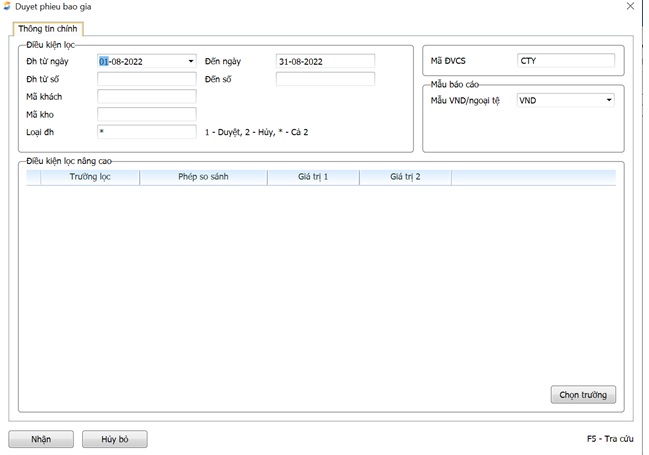Focus the Đh từ số input field
This screenshot has width=649, height=455.
coord(146,79)
